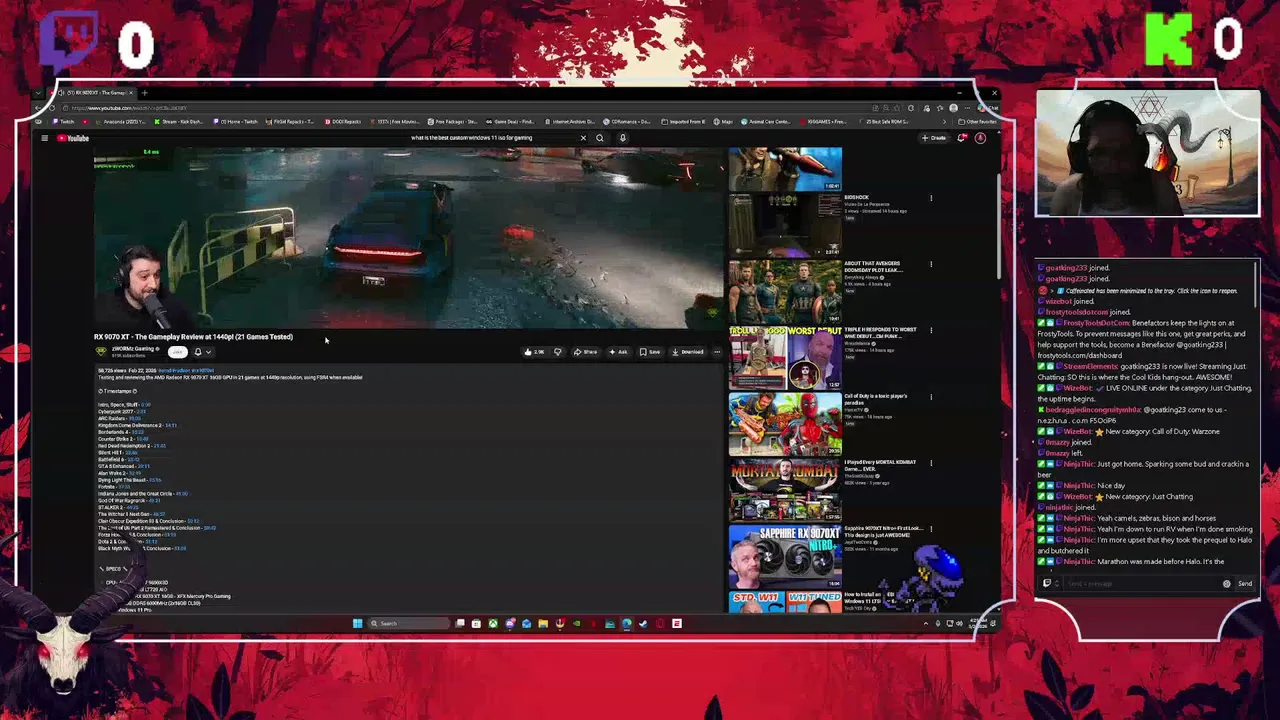Open the Triple H worst debut thumbnail
This screenshot has height=720, width=1280.
785,357
